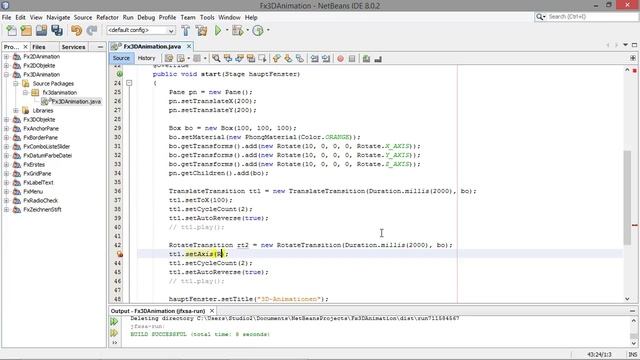
Task: Run the project with green play icon
Action: pyautogui.click(x=218, y=30)
